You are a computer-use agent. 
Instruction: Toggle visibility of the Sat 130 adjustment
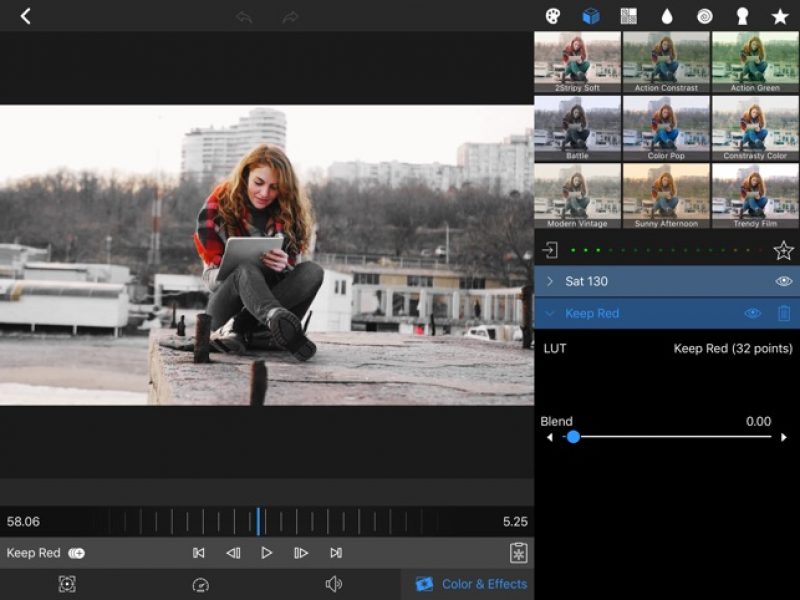tap(783, 281)
